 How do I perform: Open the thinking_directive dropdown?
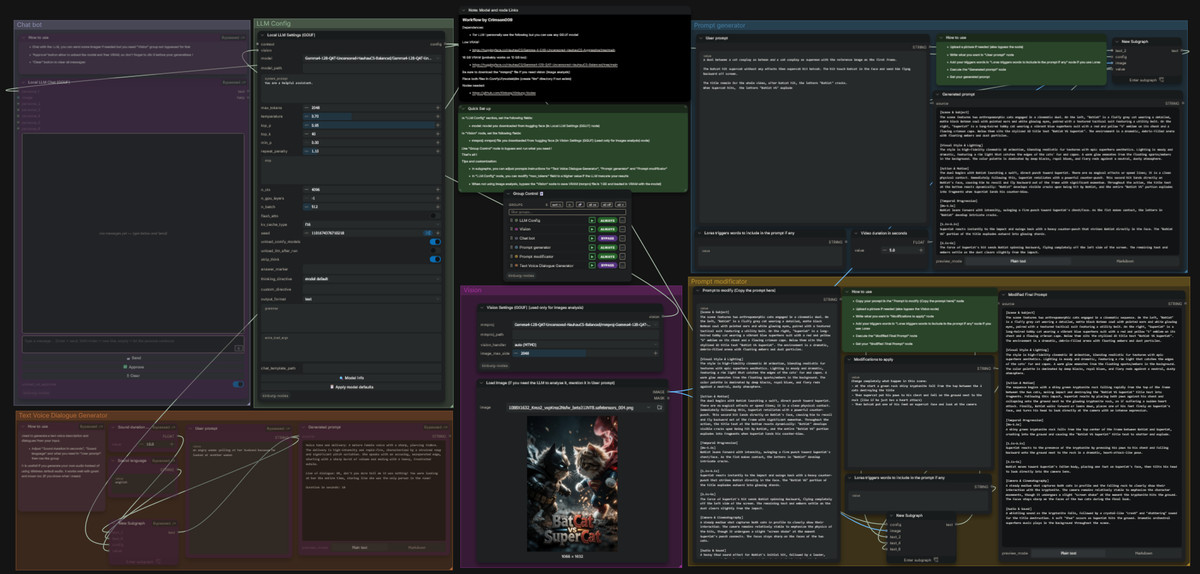pyautogui.click(x=372, y=279)
